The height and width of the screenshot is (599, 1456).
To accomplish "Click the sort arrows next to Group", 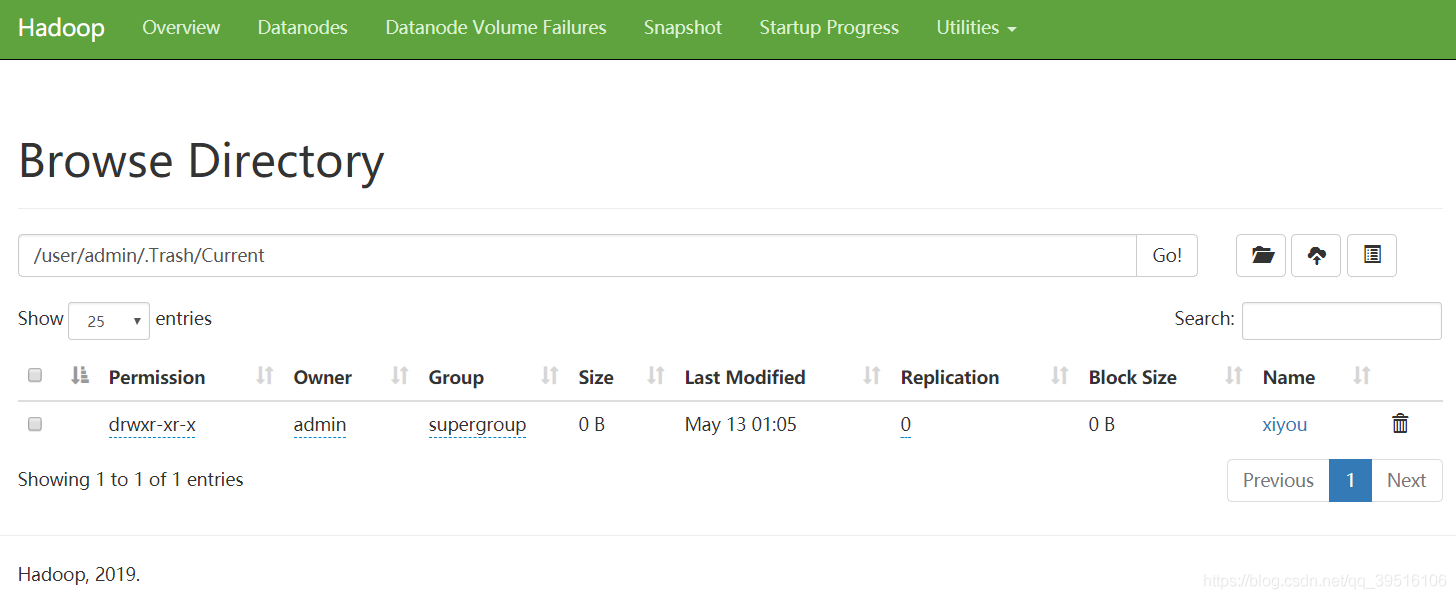I will pos(549,376).
